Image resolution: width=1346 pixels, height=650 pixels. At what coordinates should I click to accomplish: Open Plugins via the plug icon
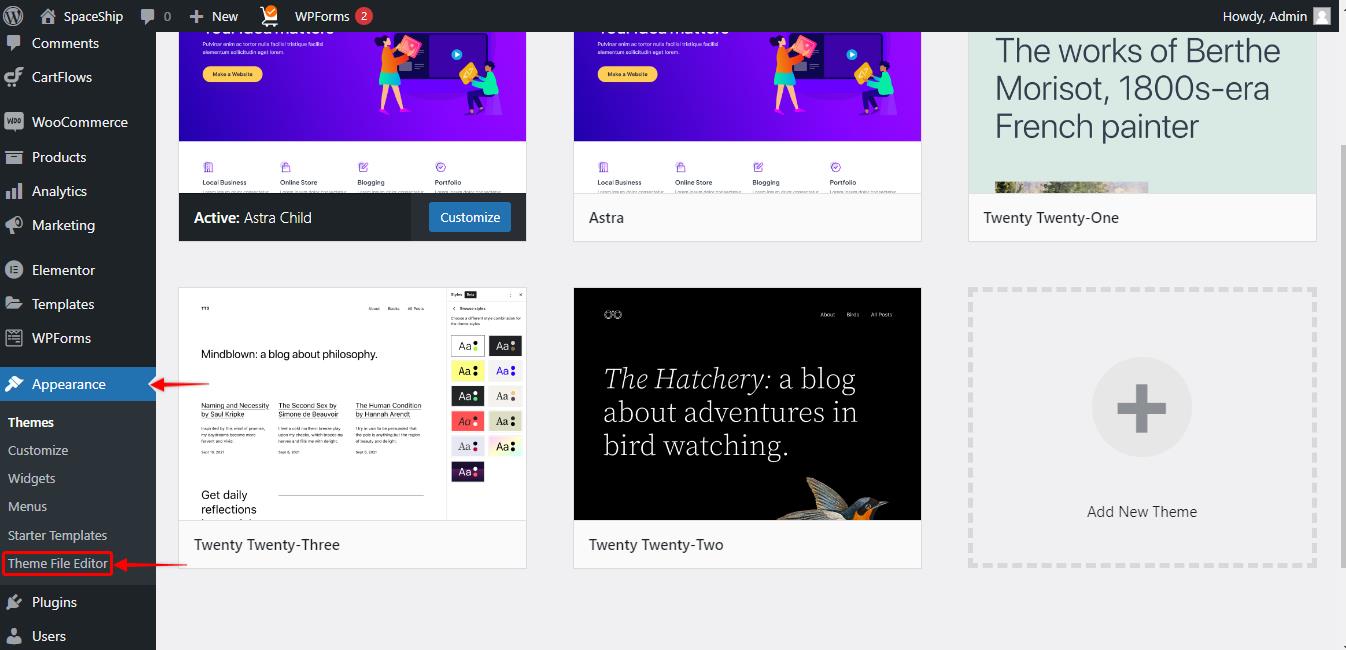tap(14, 602)
